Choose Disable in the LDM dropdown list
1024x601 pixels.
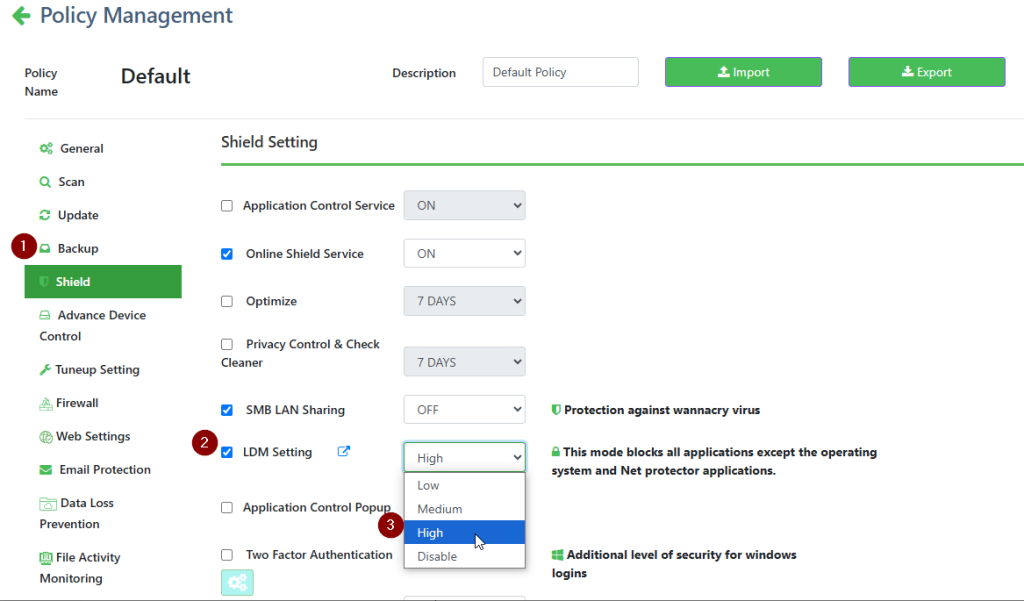[x=437, y=556]
